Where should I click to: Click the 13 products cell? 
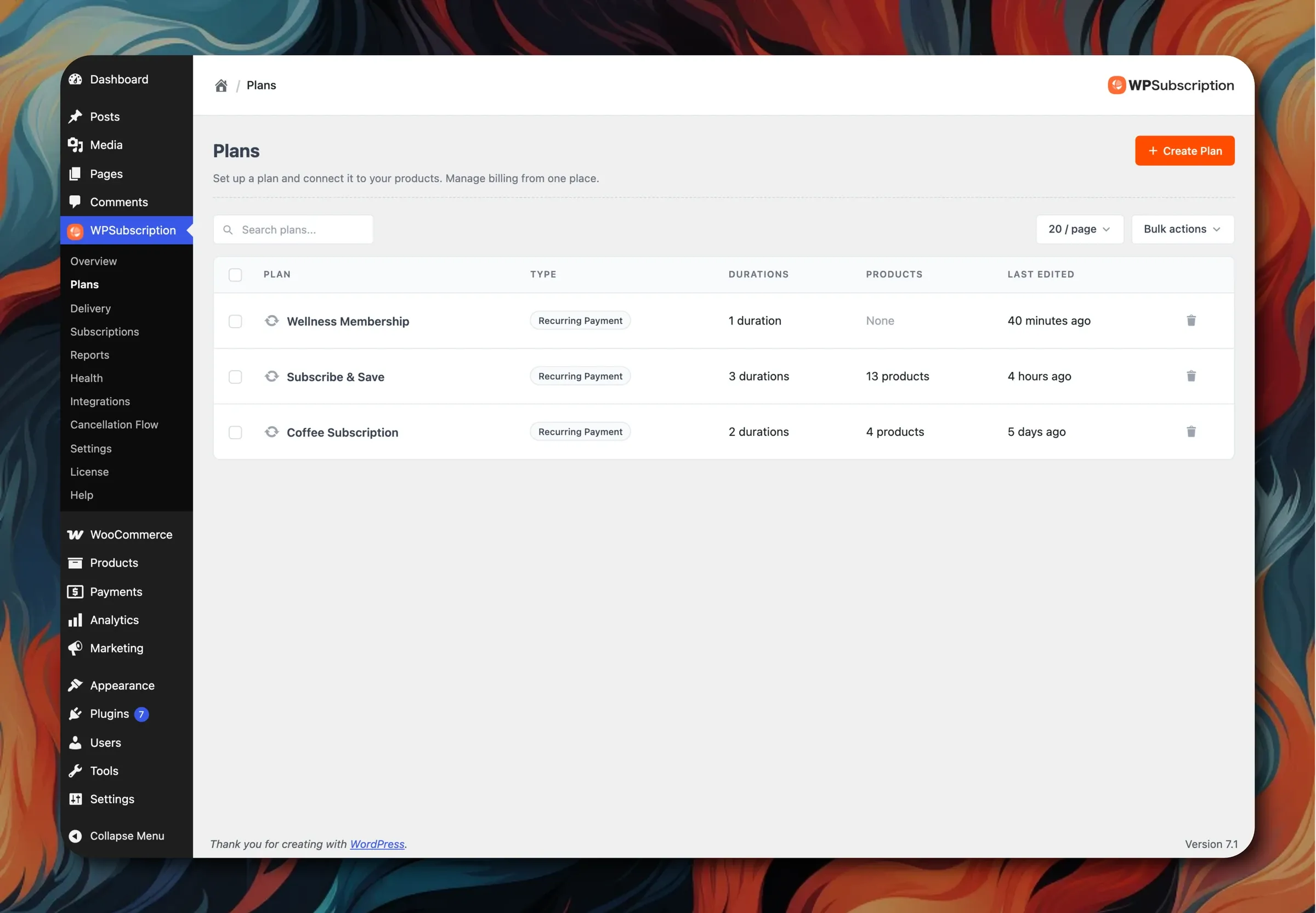[897, 376]
